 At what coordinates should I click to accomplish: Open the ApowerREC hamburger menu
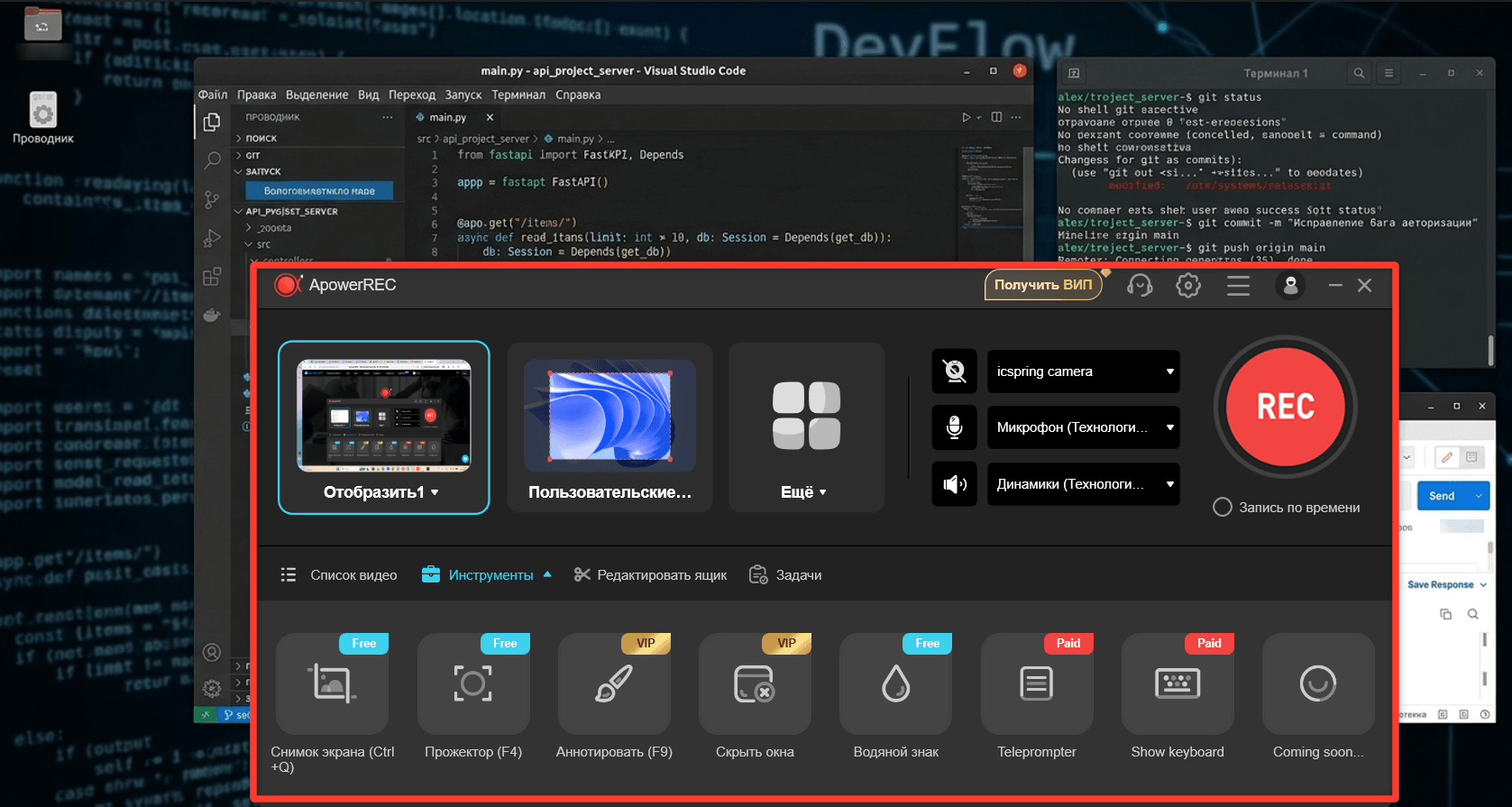[x=1238, y=286]
